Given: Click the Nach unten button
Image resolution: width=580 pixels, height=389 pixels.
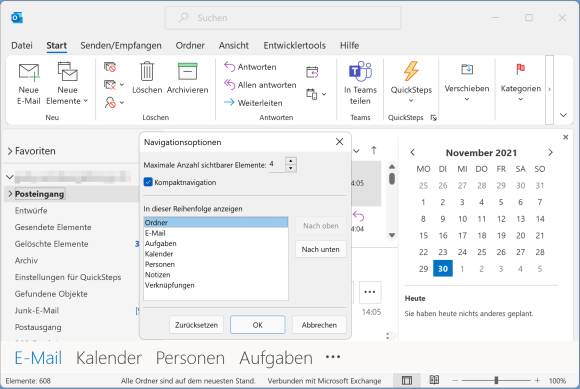Looking at the screenshot, I should (321, 250).
